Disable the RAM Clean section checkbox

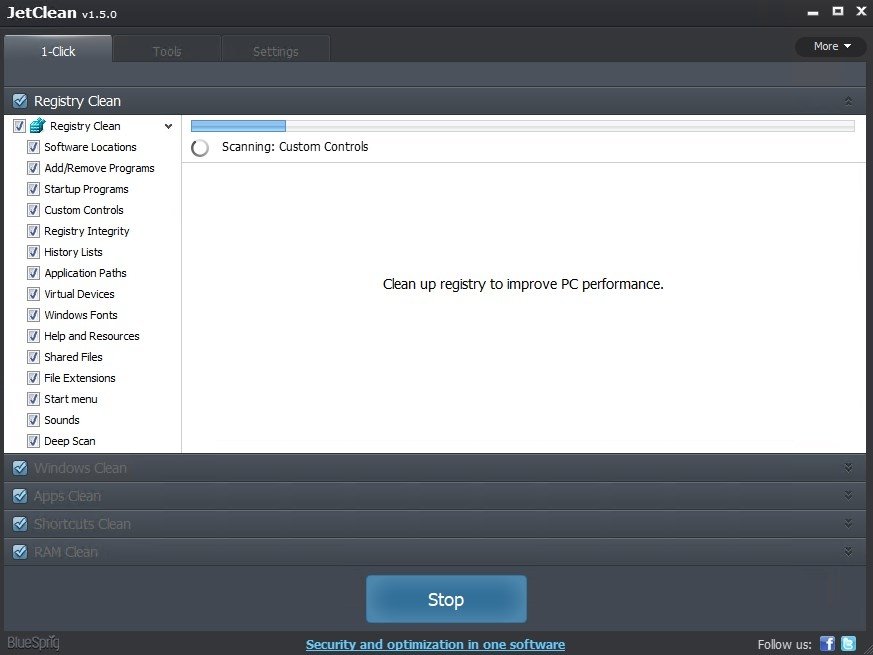20,552
